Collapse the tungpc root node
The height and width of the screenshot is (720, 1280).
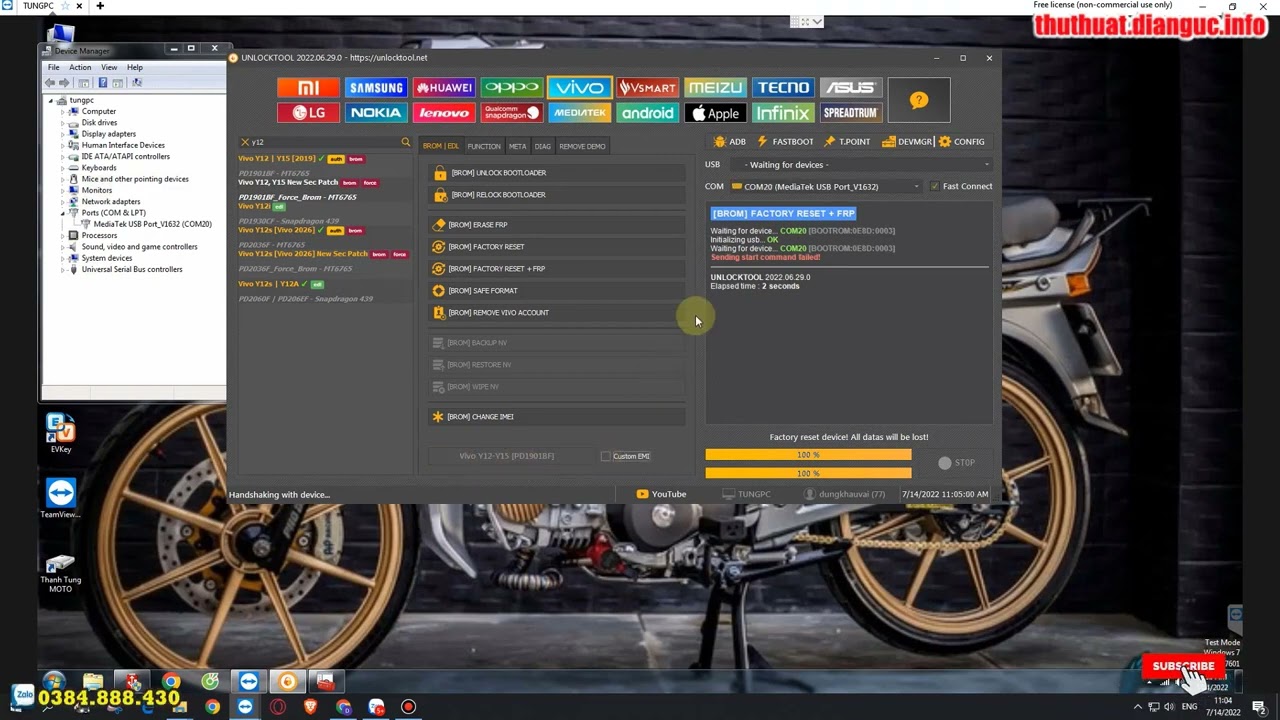click(51, 100)
